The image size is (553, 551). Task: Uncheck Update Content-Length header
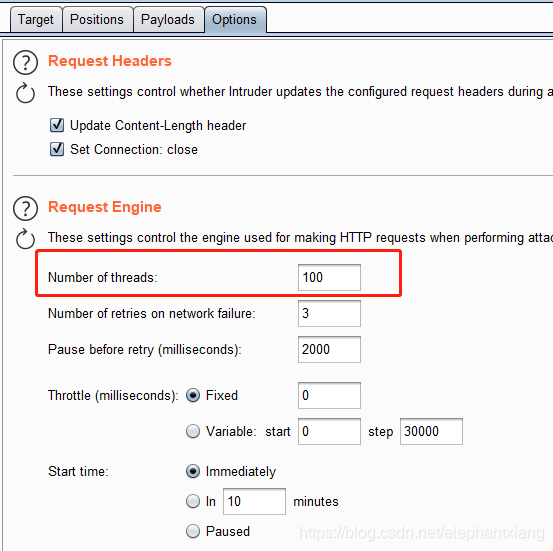57,125
